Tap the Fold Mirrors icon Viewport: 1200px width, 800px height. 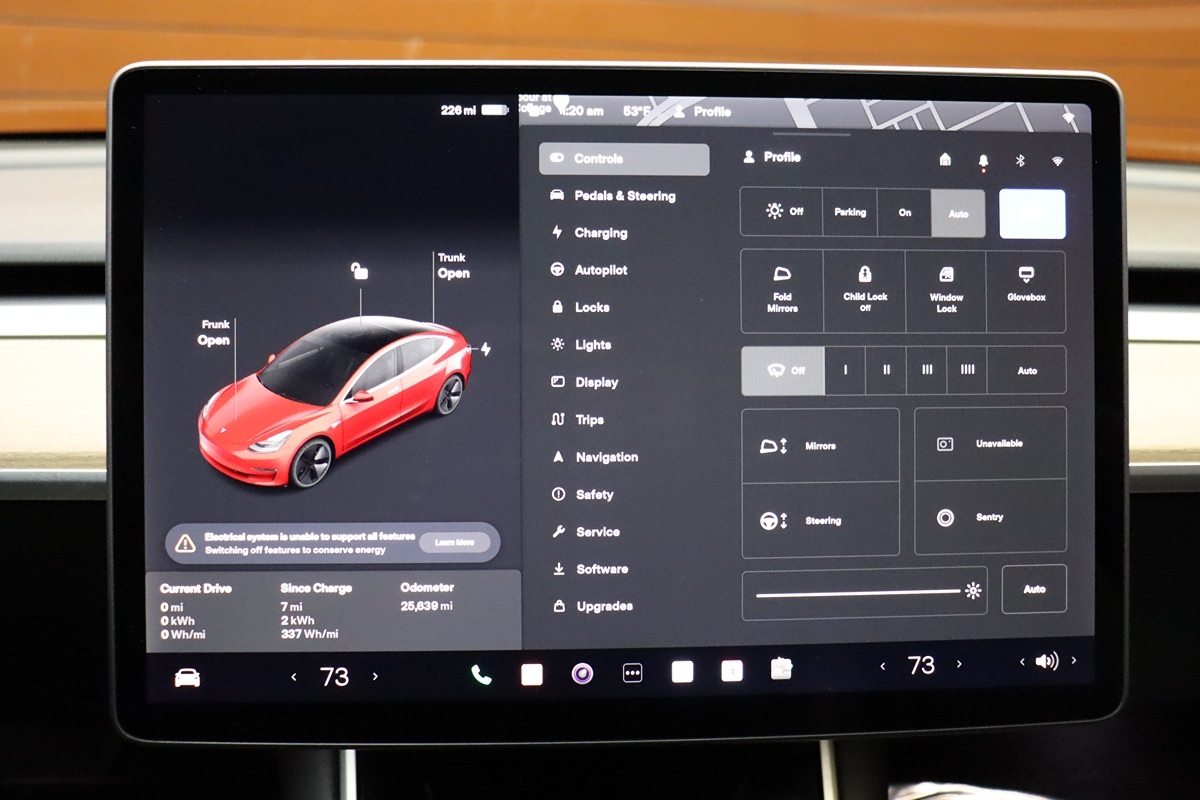click(x=782, y=290)
